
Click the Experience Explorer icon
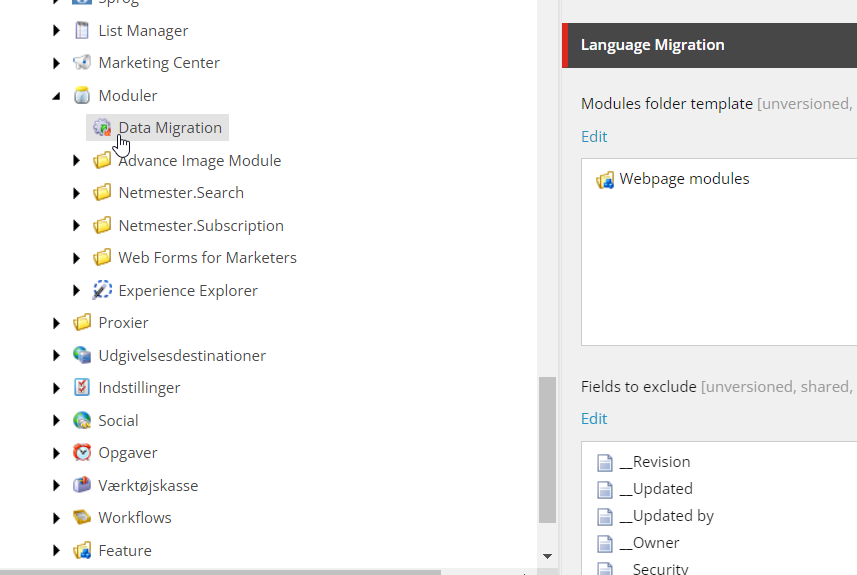(x=102, y=291)
